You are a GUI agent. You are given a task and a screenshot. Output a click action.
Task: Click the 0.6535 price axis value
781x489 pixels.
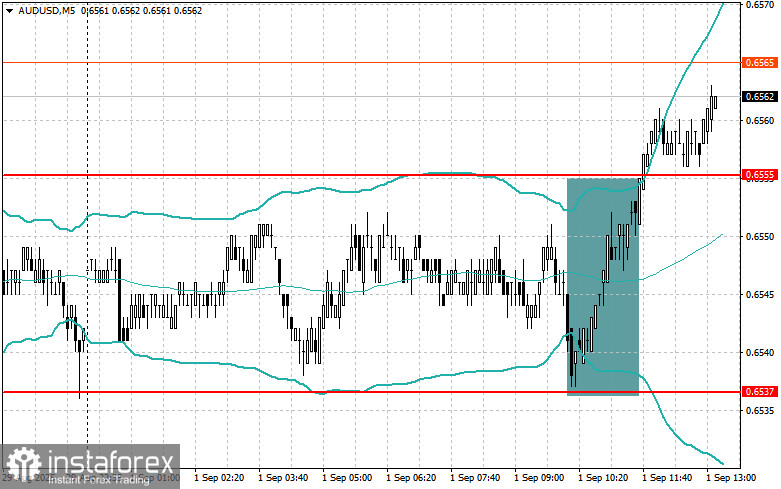coord(760,411)
